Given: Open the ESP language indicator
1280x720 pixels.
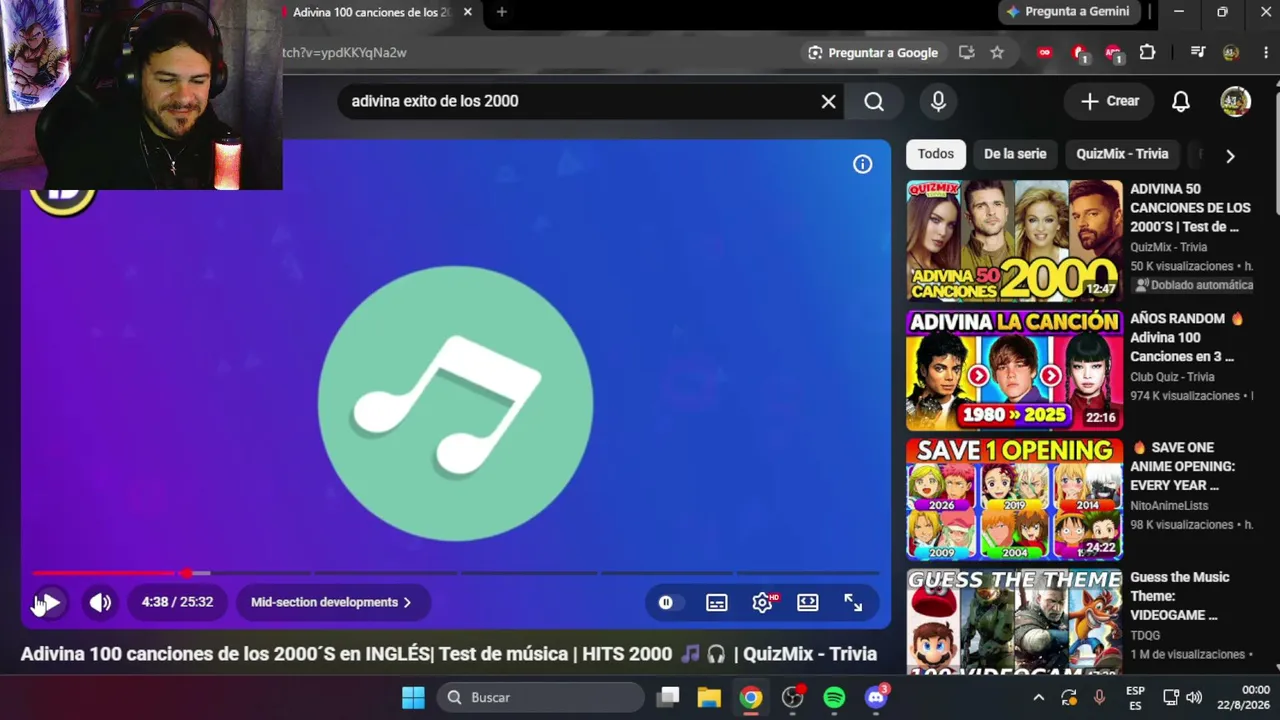Looking at the screenshot, I should tap(1135, 697).
